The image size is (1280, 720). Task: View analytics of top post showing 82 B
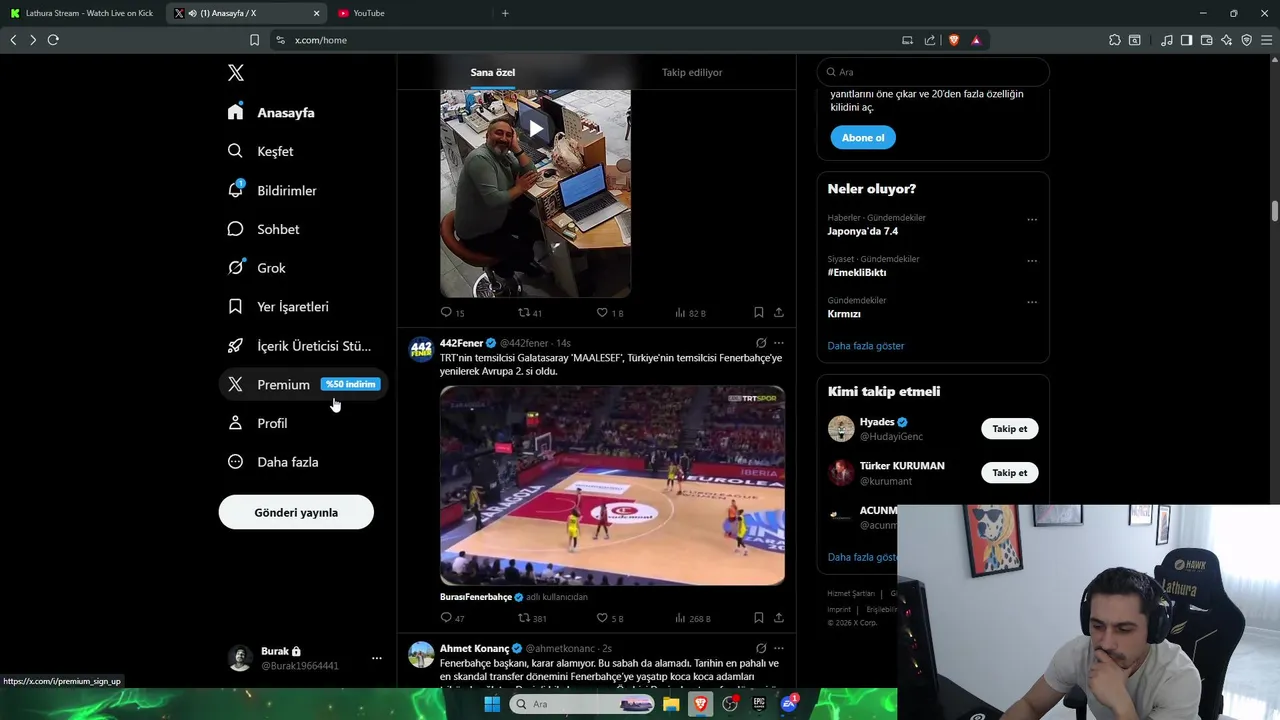pos(690,312)
